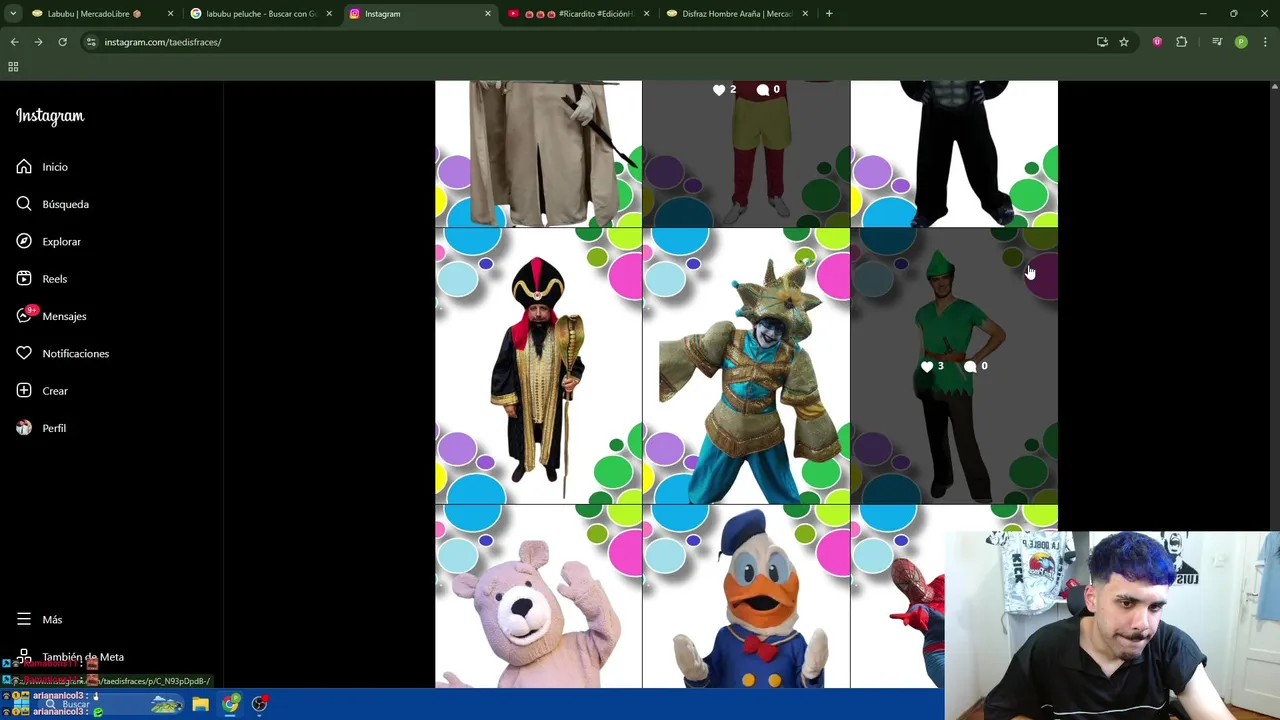This screenshot has width=1280, height=720.
Task: Click Crear plus entry
Action: point(42,391)
